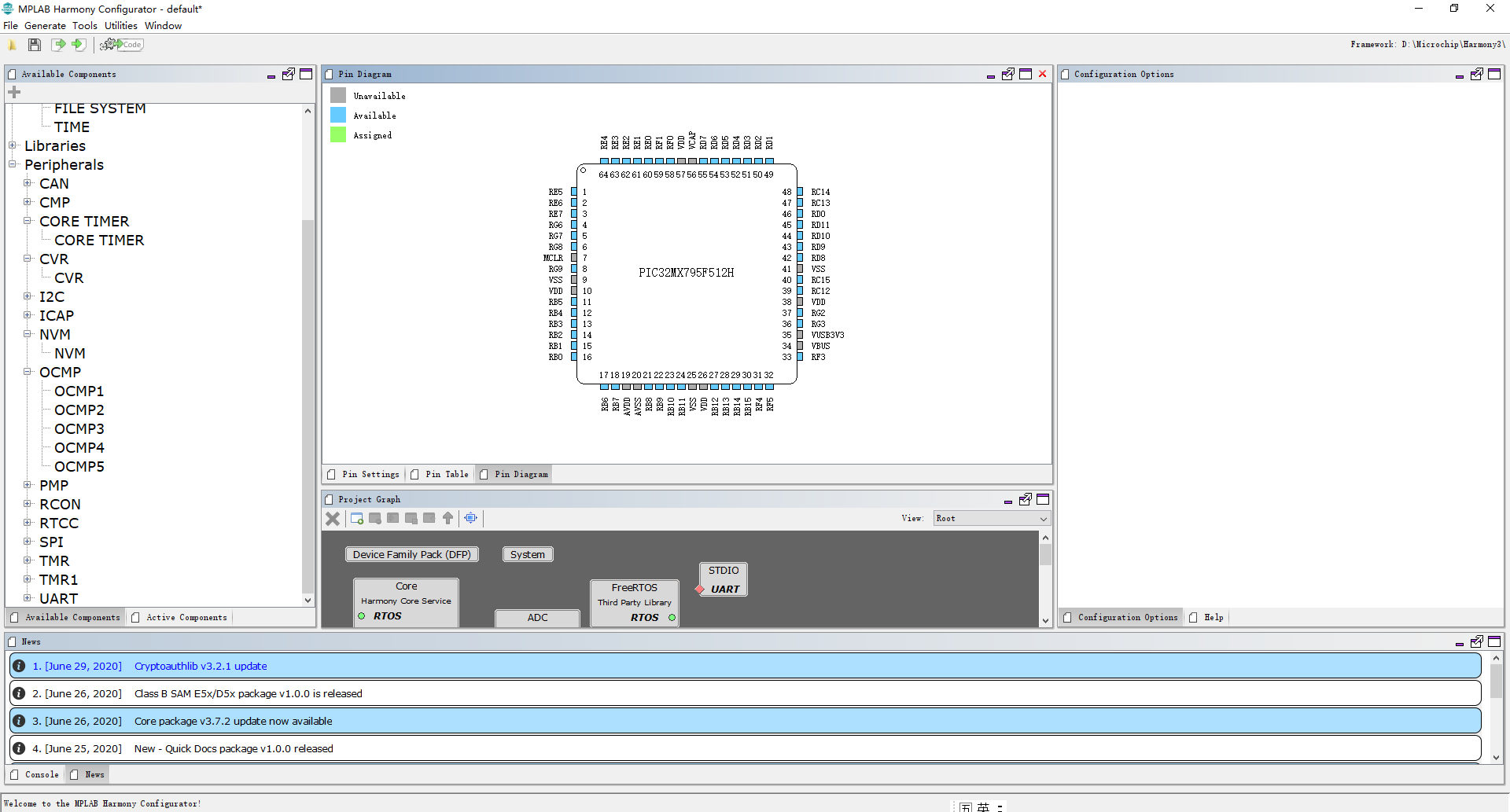
Task: Select the TIME item in component tree
Action: point(72,127)
